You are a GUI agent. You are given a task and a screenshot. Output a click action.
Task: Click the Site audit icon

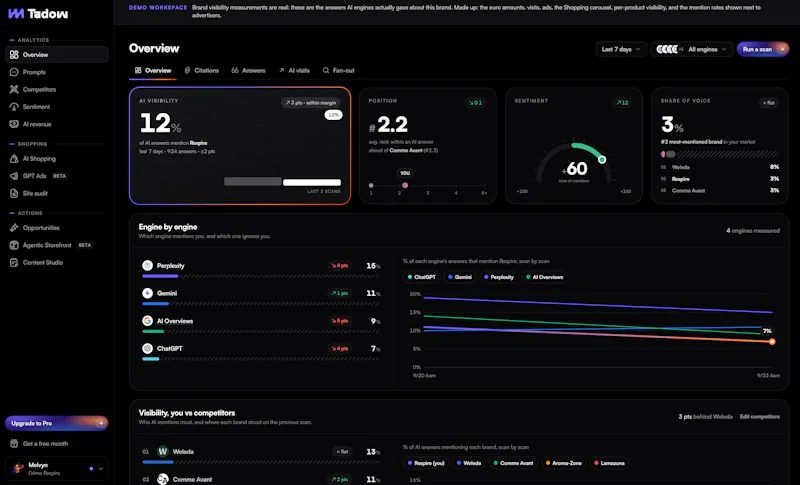(14, 193)
